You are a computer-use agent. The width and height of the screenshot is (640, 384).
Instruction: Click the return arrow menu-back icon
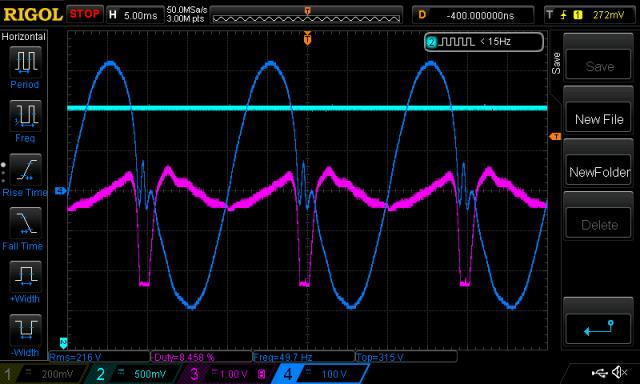(599, 329)
